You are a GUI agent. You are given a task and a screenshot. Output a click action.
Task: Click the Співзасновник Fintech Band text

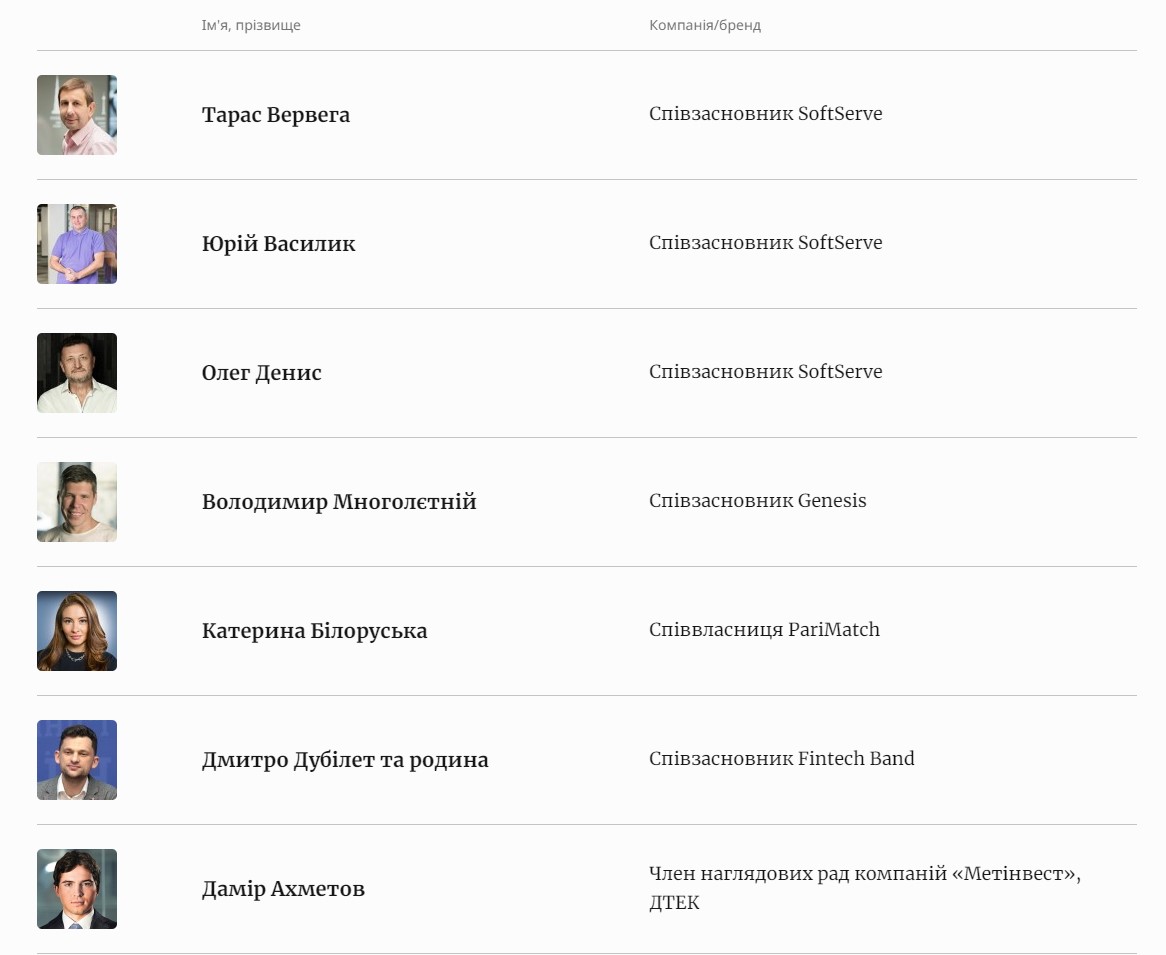pos(781,759)
